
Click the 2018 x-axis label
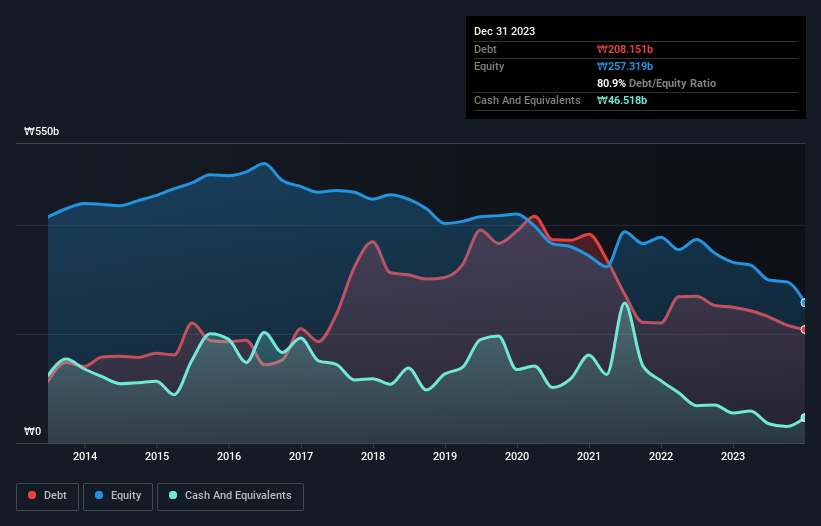click(x=373, y=456)
